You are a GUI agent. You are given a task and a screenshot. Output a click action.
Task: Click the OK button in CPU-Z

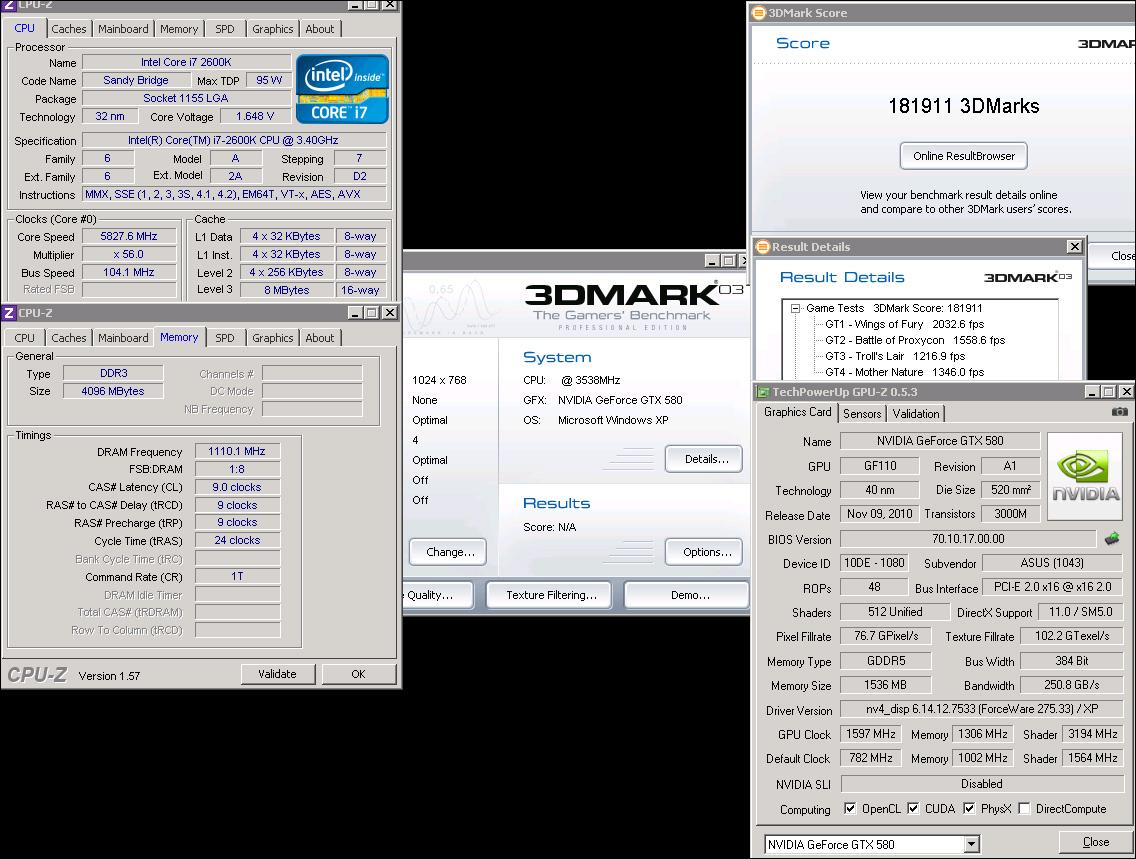coord(359,674)
